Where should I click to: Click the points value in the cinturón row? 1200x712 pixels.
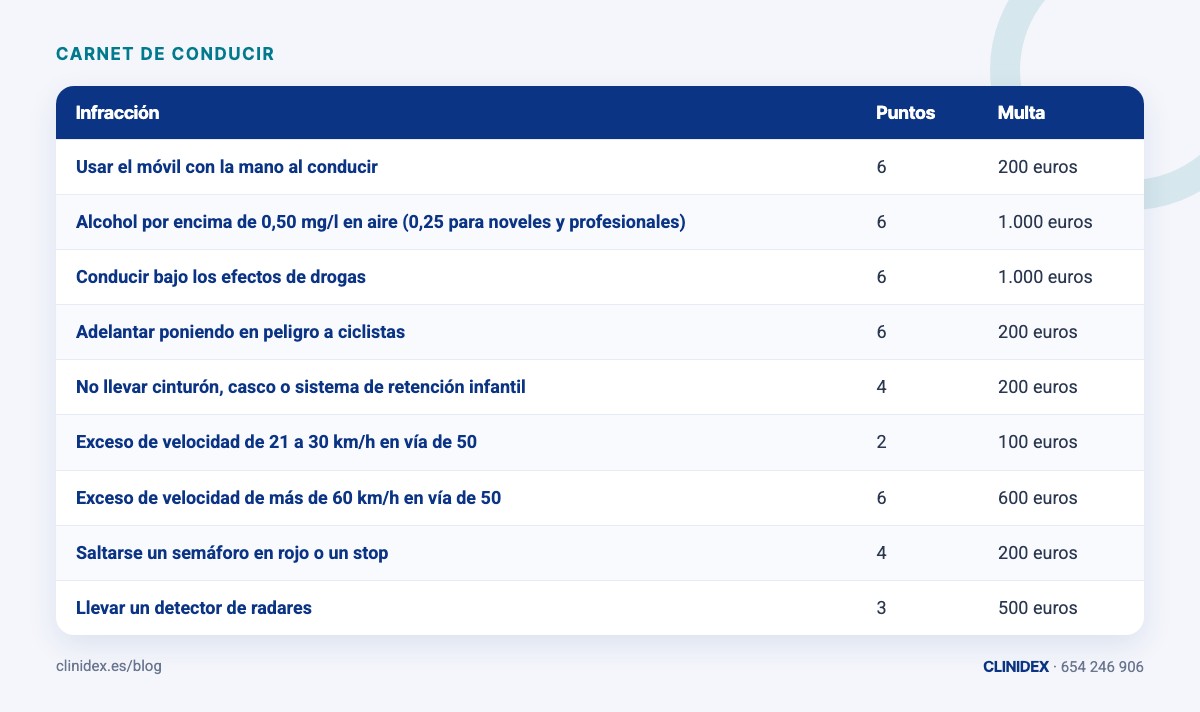(881, 387)
